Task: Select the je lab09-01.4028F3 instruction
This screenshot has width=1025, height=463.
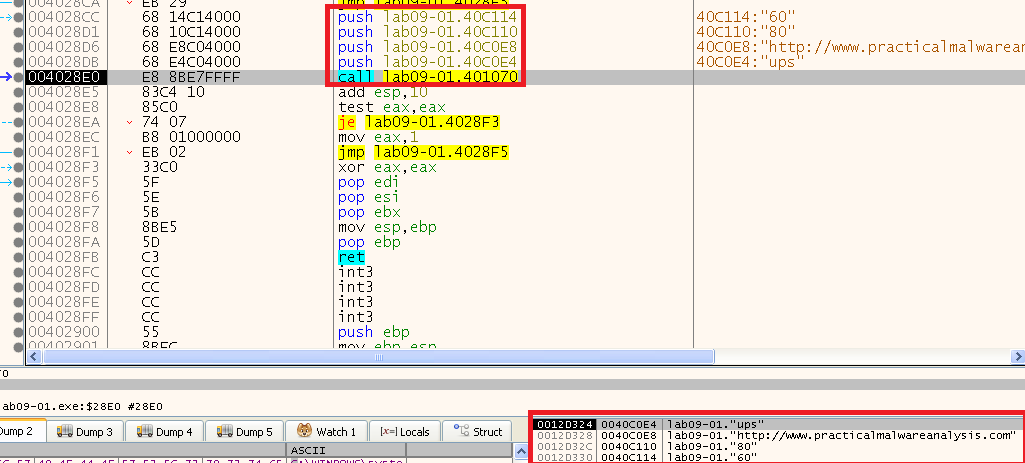Action: pyautogui.click(x=419, y=122)
